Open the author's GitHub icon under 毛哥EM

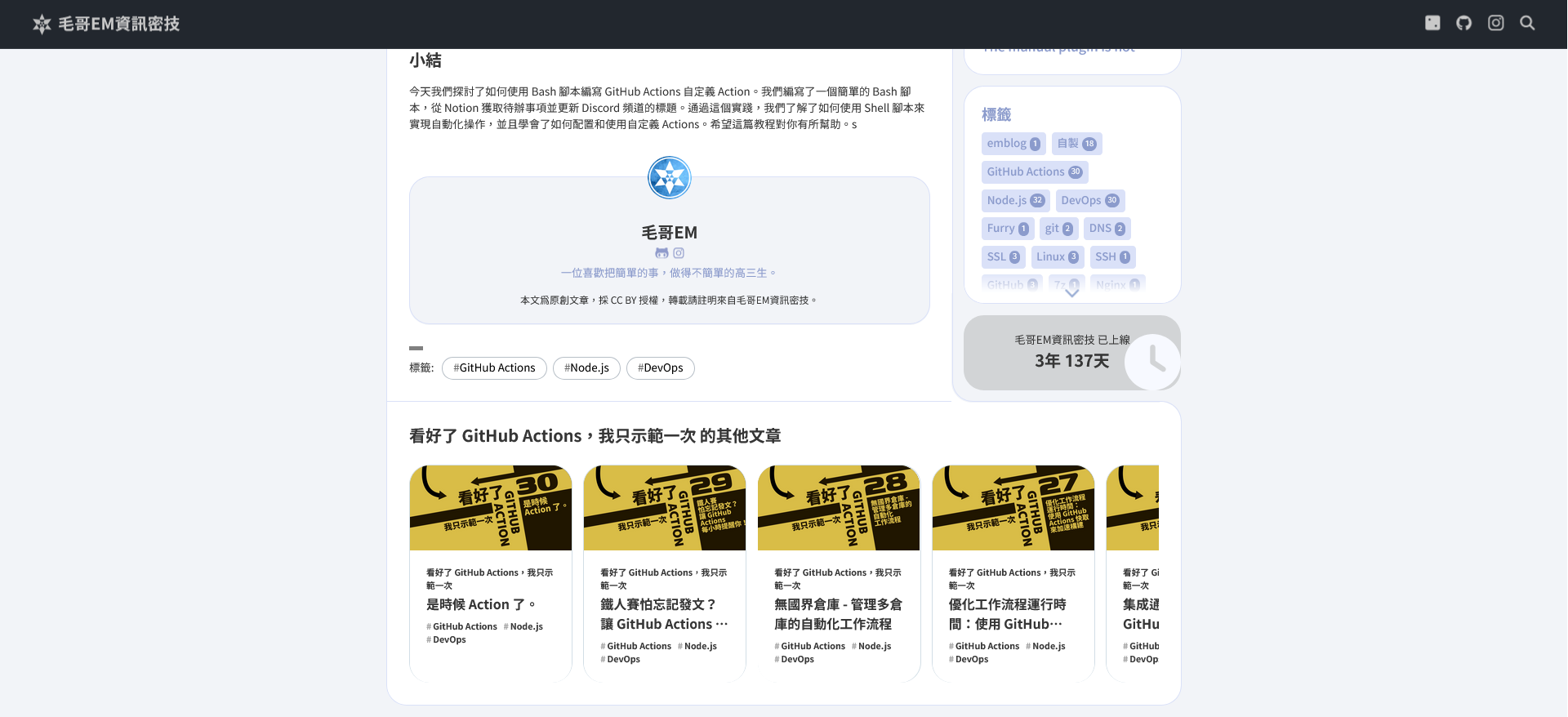(x=662, y=253)
